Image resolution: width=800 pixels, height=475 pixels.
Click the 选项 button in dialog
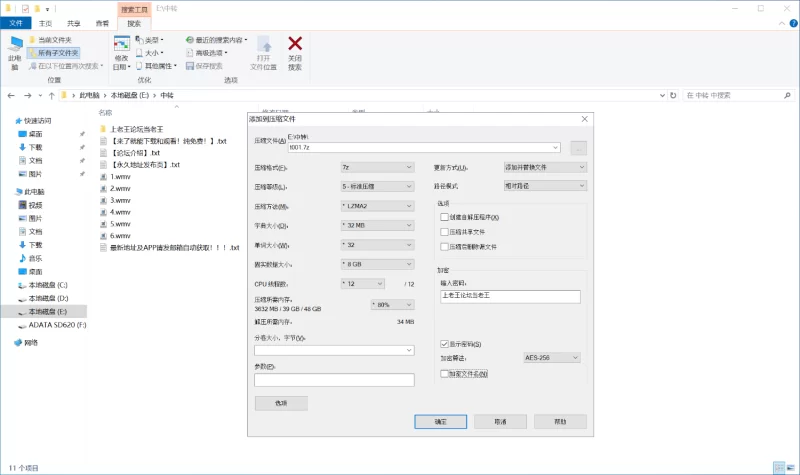[x=280, y=403]
